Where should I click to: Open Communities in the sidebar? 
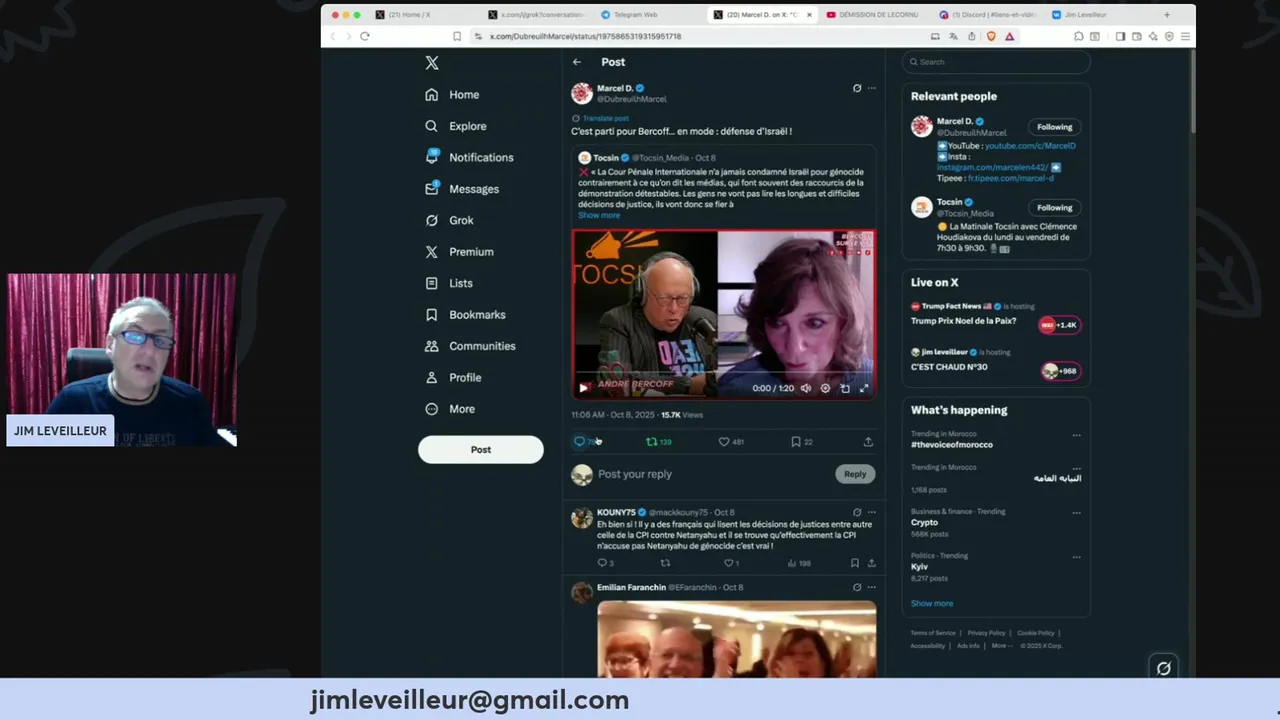470,346
